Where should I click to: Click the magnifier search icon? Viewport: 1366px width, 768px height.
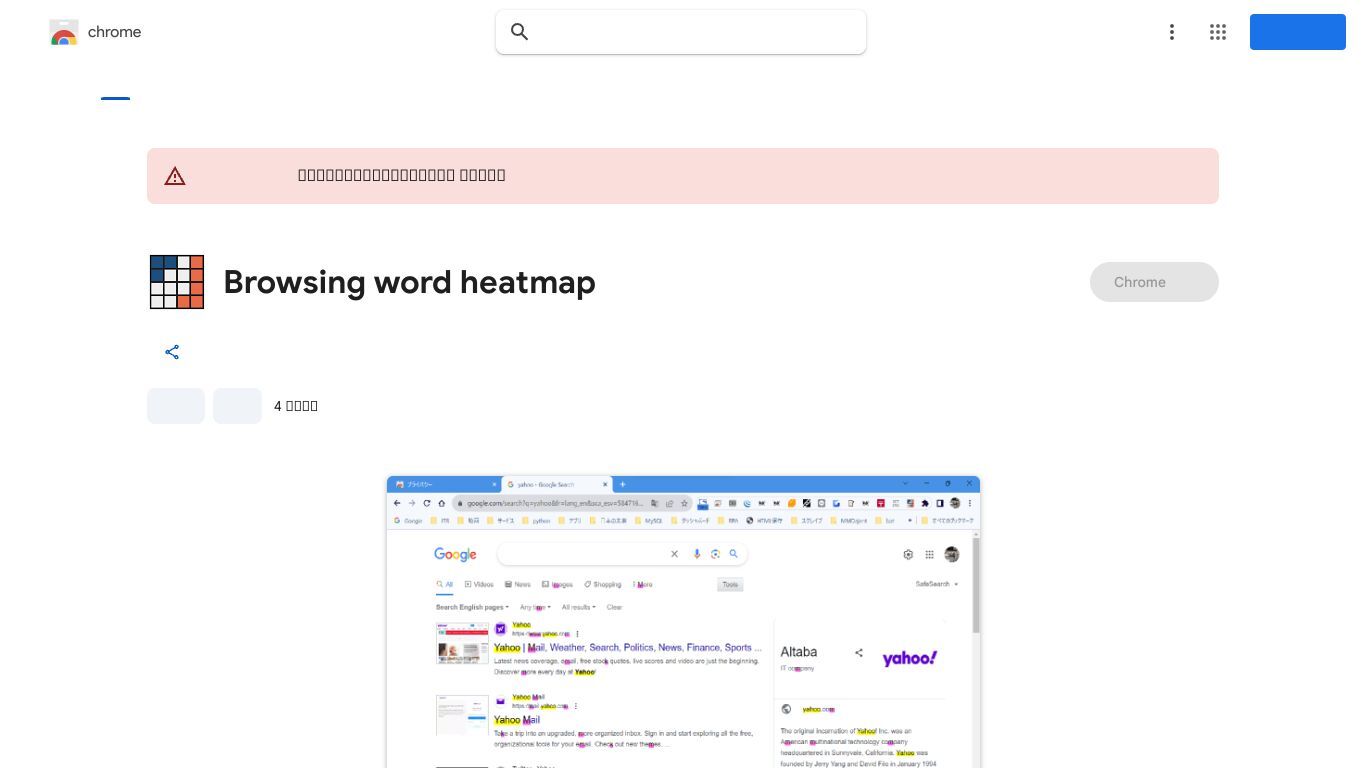click(519, 32)
